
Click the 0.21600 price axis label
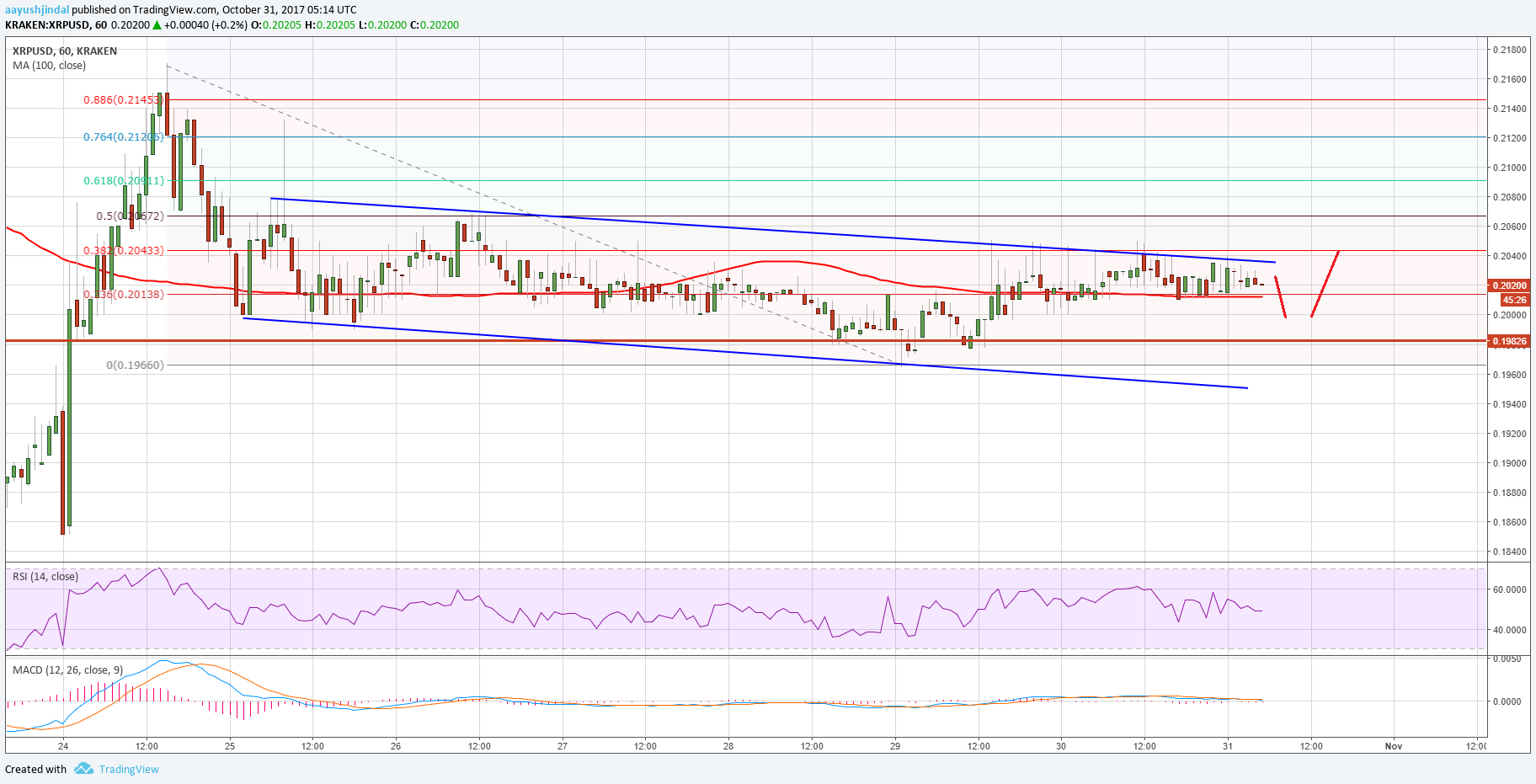[1509, 79]
